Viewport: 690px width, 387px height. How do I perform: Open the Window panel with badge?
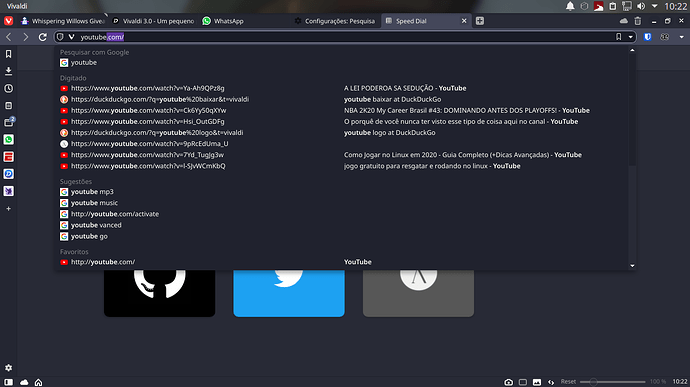pos(9,122)
